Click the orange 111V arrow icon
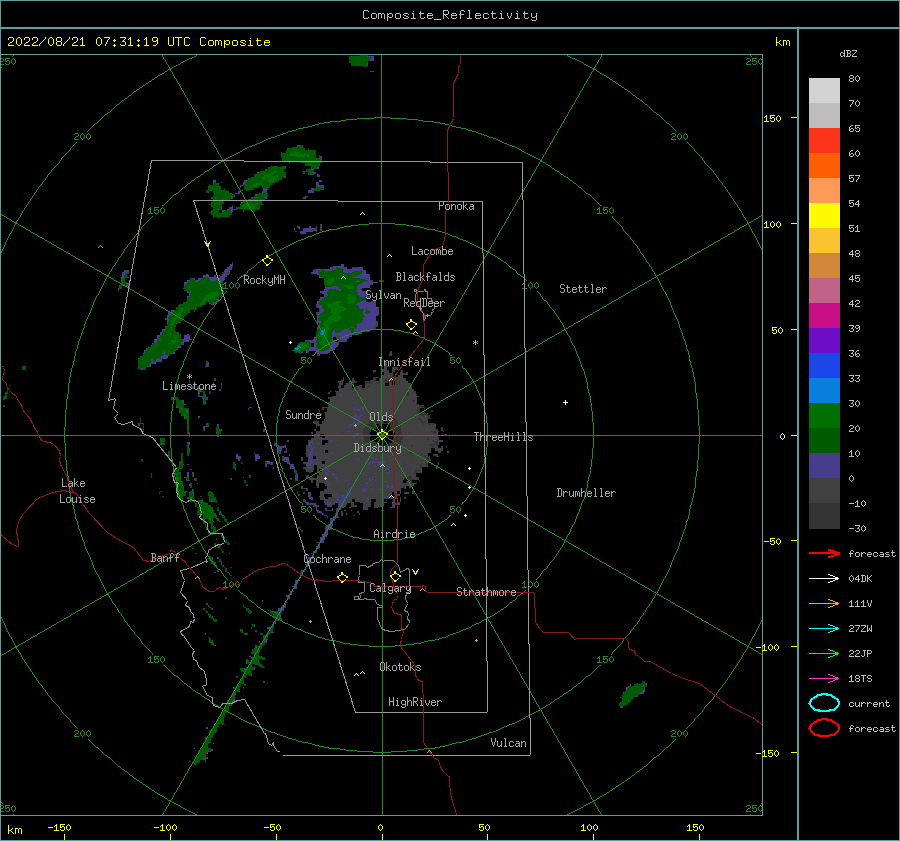This screenshot has width=900, height=841. coord(824,603)
